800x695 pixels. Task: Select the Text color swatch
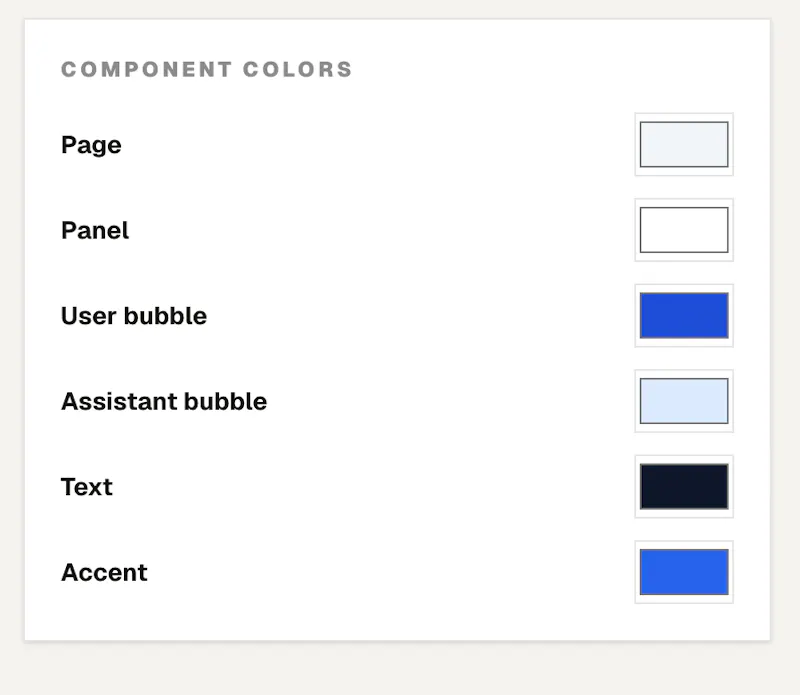click(x=684, y=486)
